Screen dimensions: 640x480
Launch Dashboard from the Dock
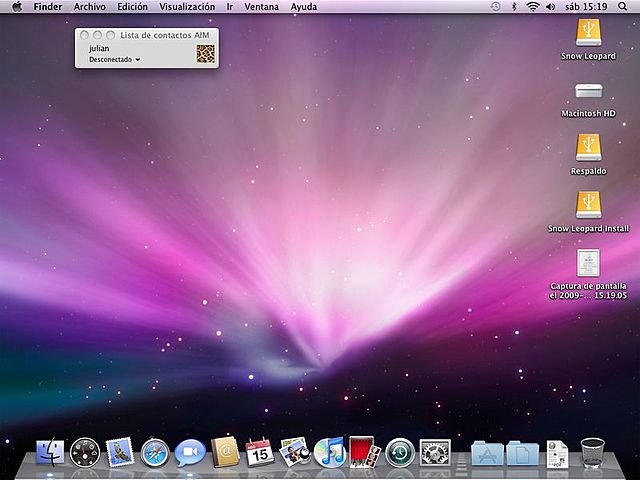[84, 453]
